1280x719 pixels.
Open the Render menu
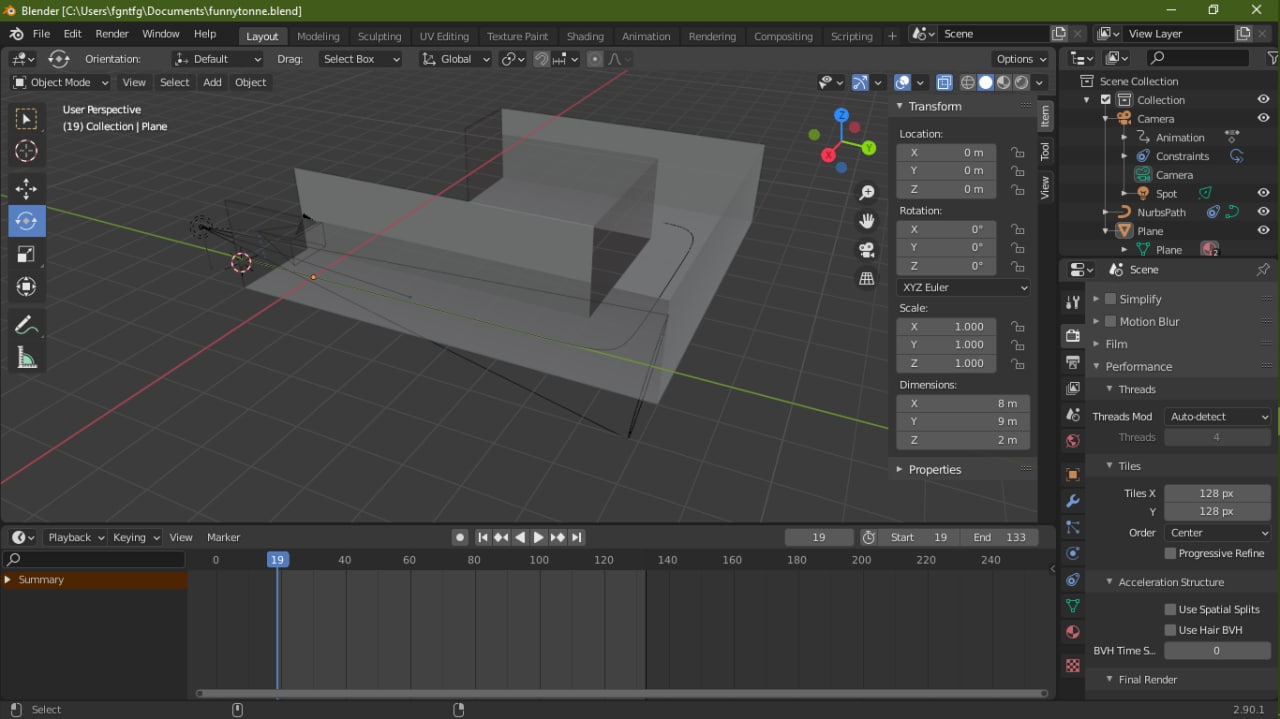coord(112,34)
